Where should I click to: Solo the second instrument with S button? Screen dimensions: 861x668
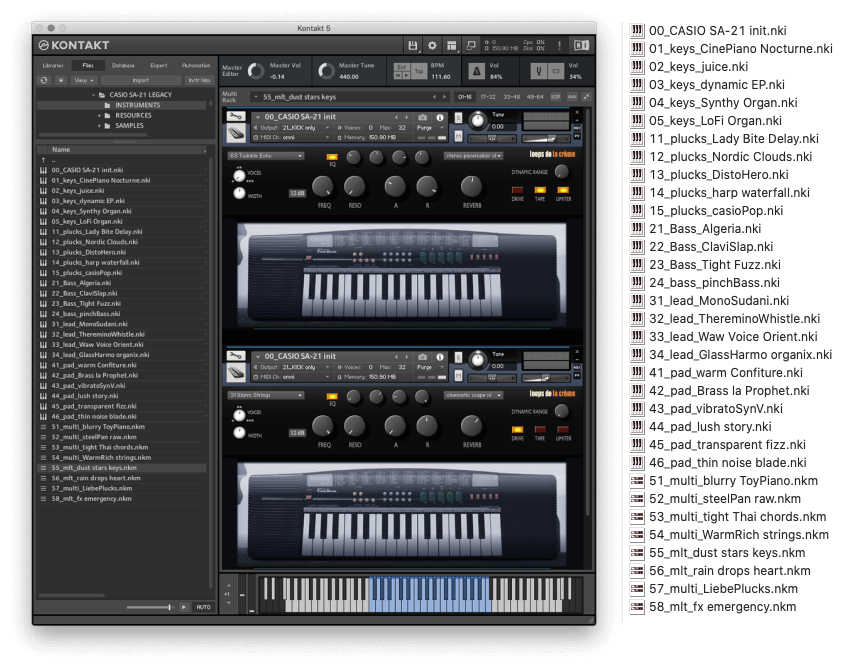point(459,358)
